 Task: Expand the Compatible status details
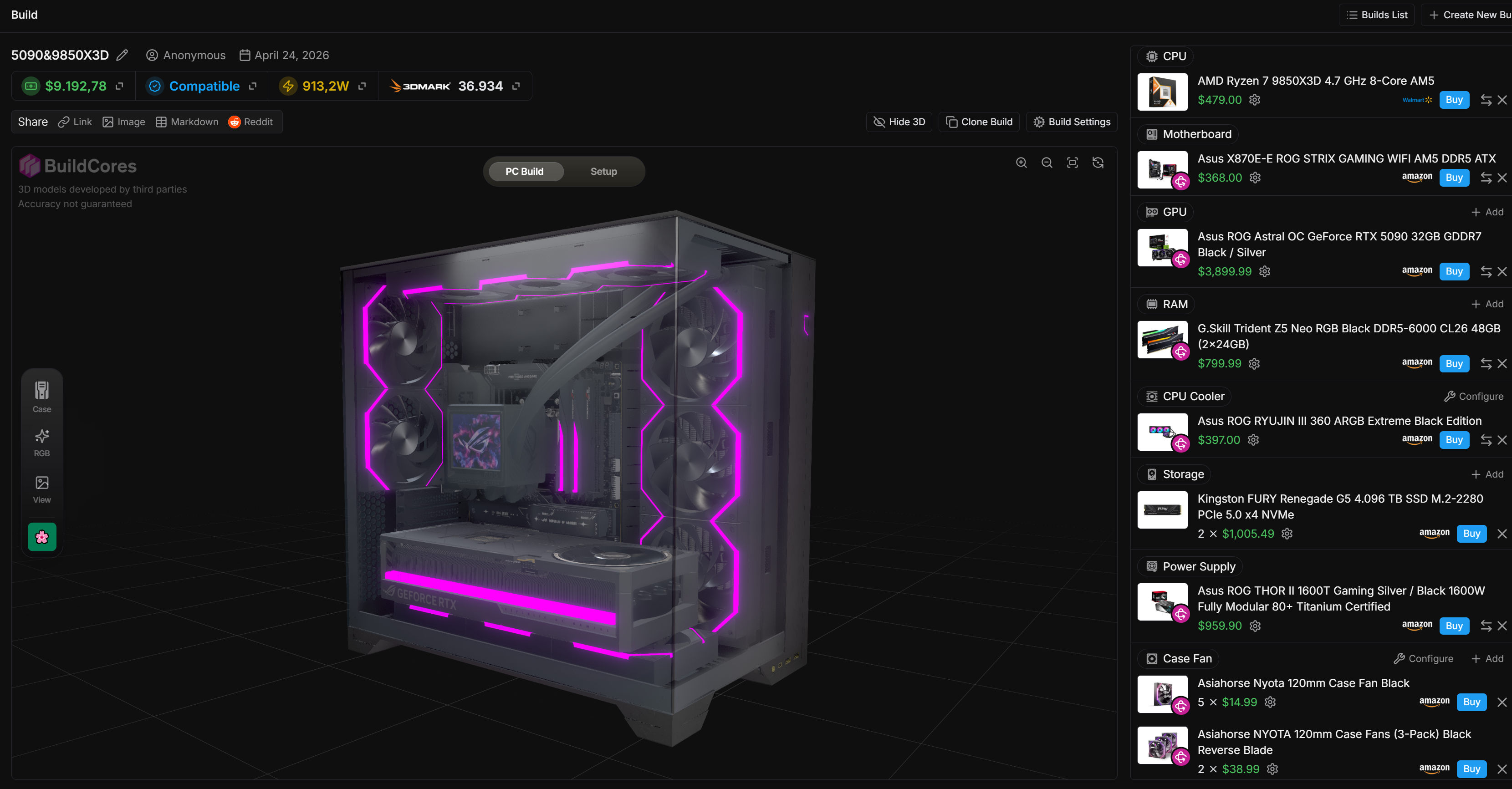tap(253, 86)
